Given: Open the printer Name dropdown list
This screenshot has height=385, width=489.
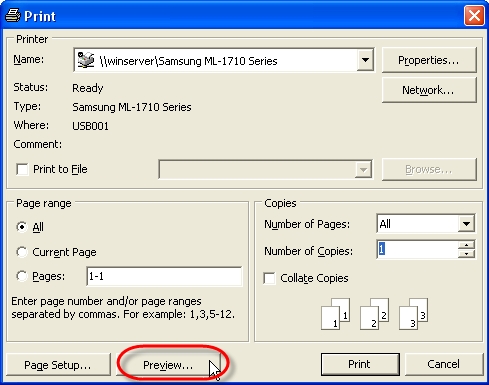Looking at the screenshot, I should point(365,60).
